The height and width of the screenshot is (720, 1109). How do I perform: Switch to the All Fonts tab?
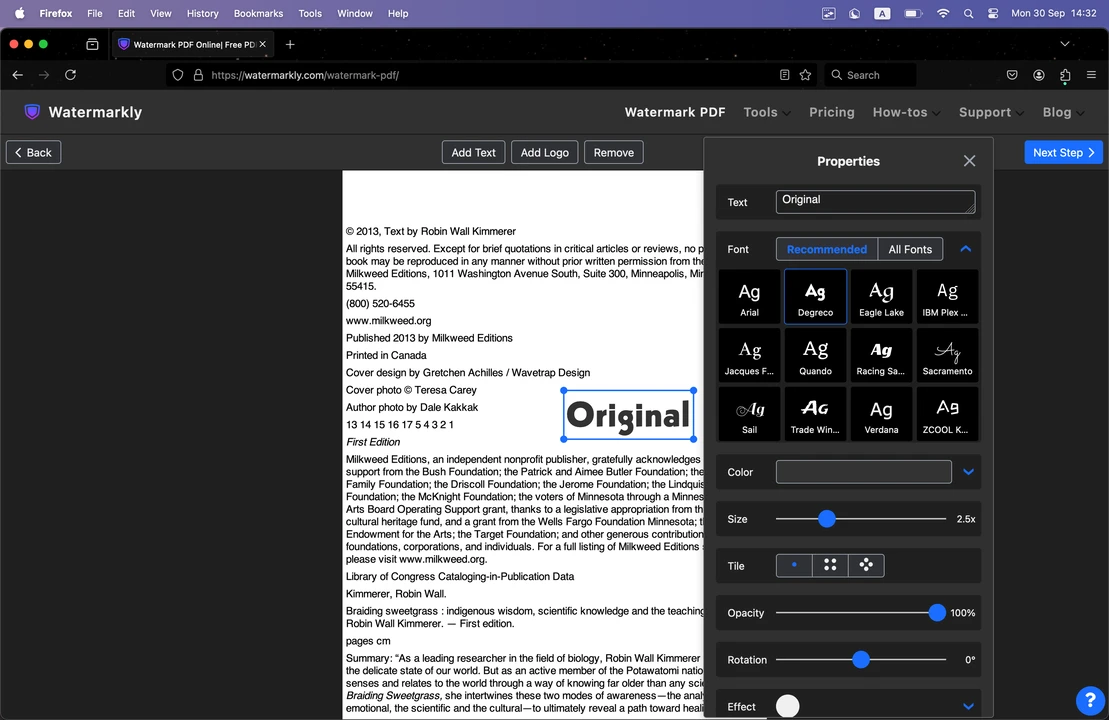pos(909,248)
